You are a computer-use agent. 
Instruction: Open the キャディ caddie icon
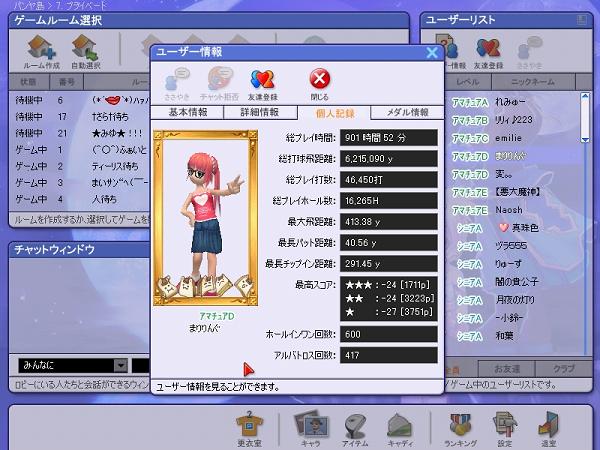[x=400, y=429]
